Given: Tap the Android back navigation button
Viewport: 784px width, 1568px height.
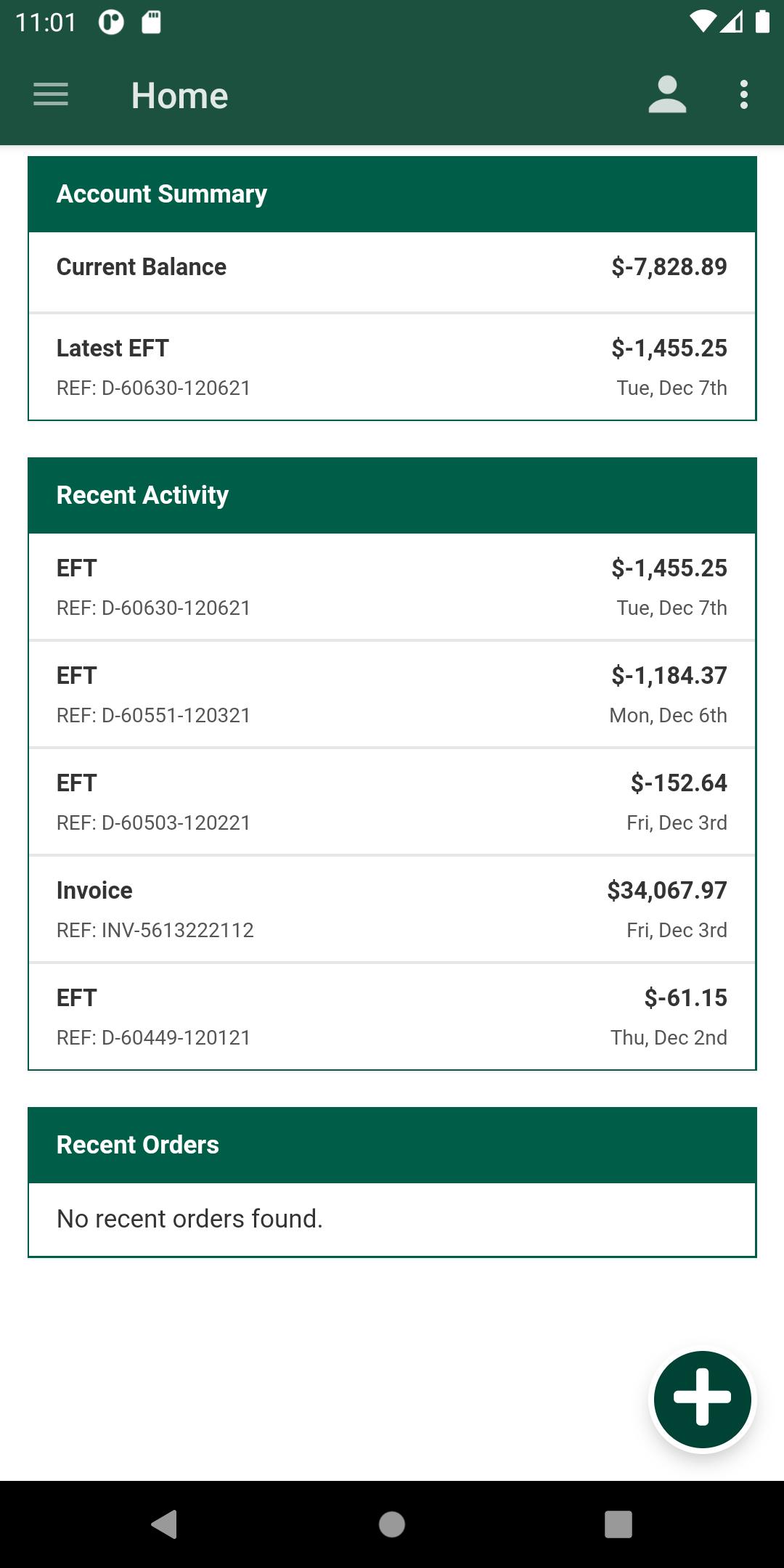Looking at the screenshot, I should 164,1524.
